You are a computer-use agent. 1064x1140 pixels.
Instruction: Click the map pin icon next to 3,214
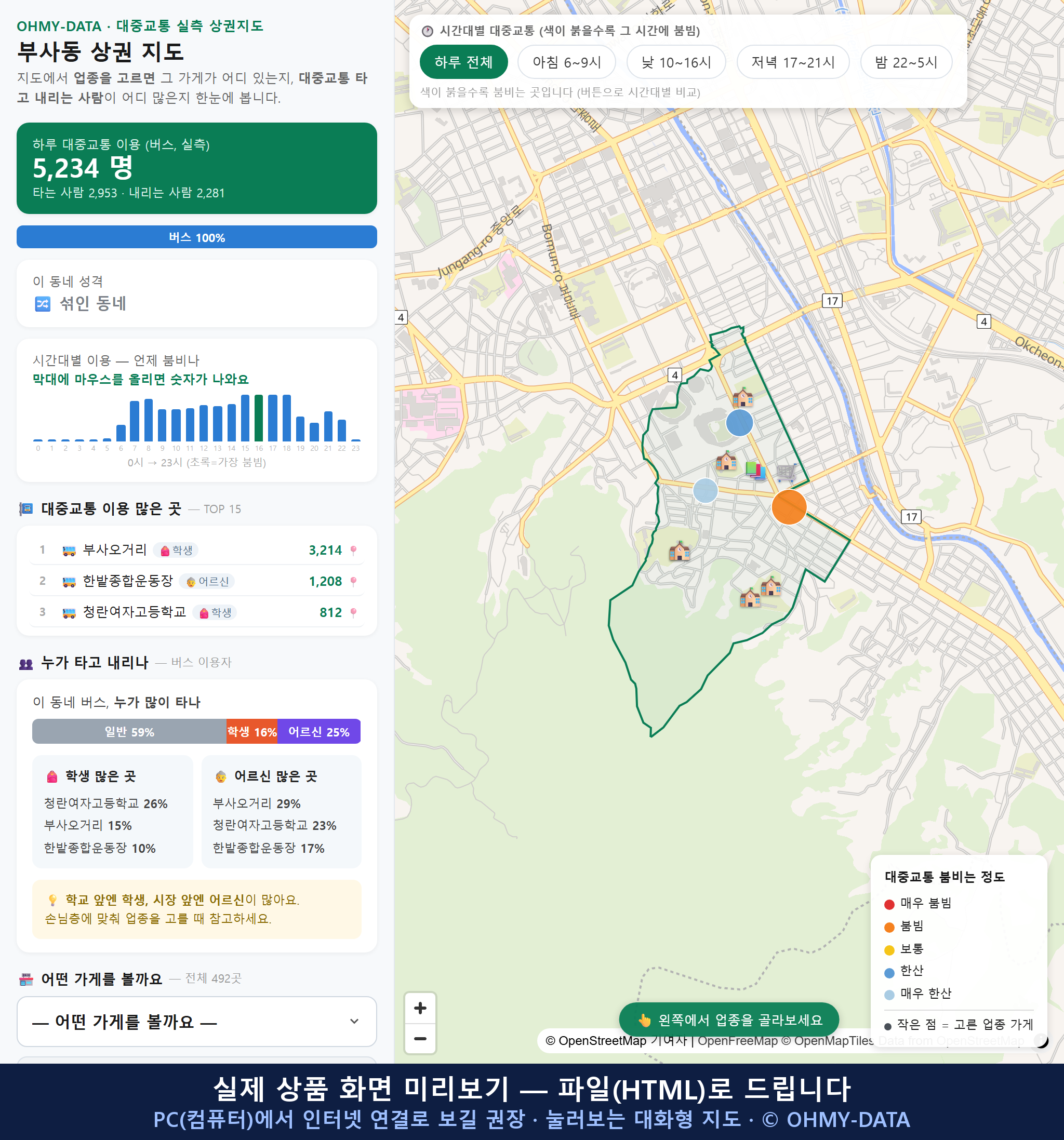click(353, 551)
